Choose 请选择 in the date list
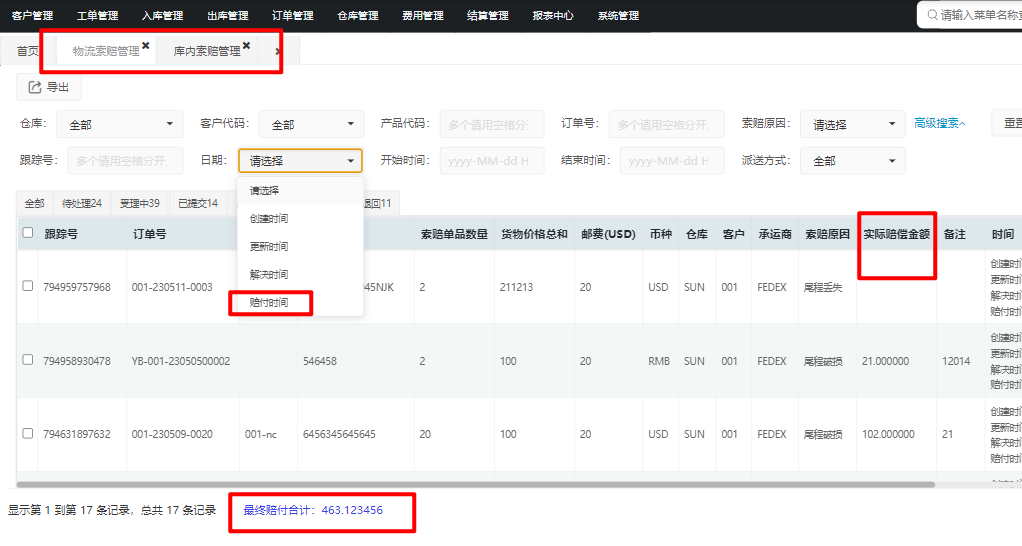 tap(300, 190)
